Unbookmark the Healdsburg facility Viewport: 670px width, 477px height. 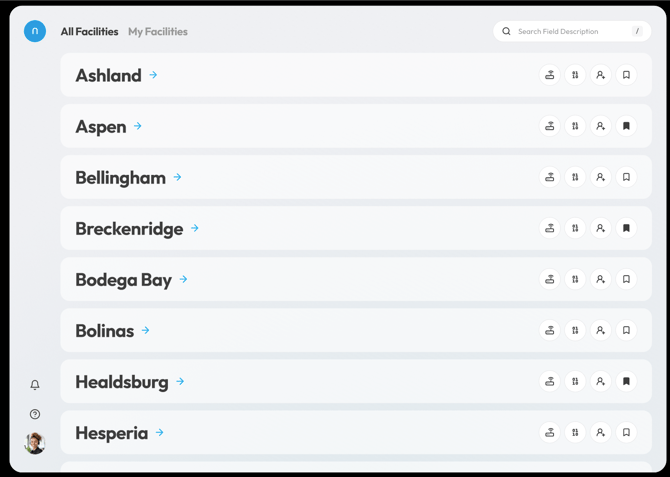tap(626, 381)
